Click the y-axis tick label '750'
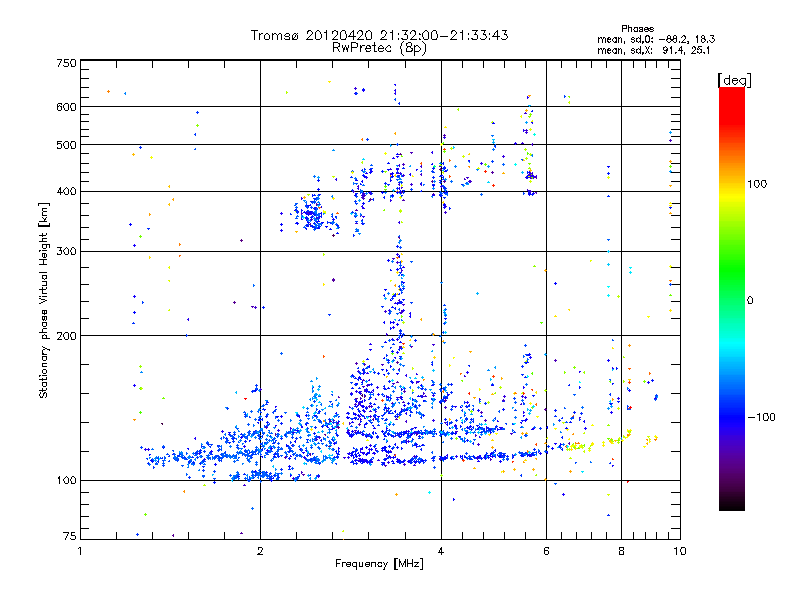 (x=66, y=63)
